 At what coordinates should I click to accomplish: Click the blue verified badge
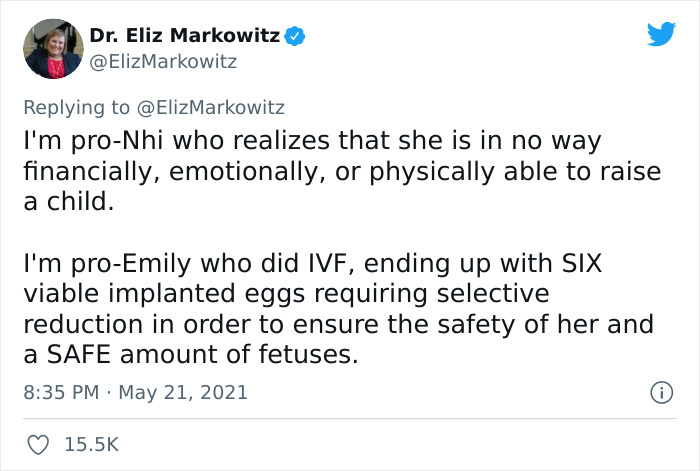295,37
